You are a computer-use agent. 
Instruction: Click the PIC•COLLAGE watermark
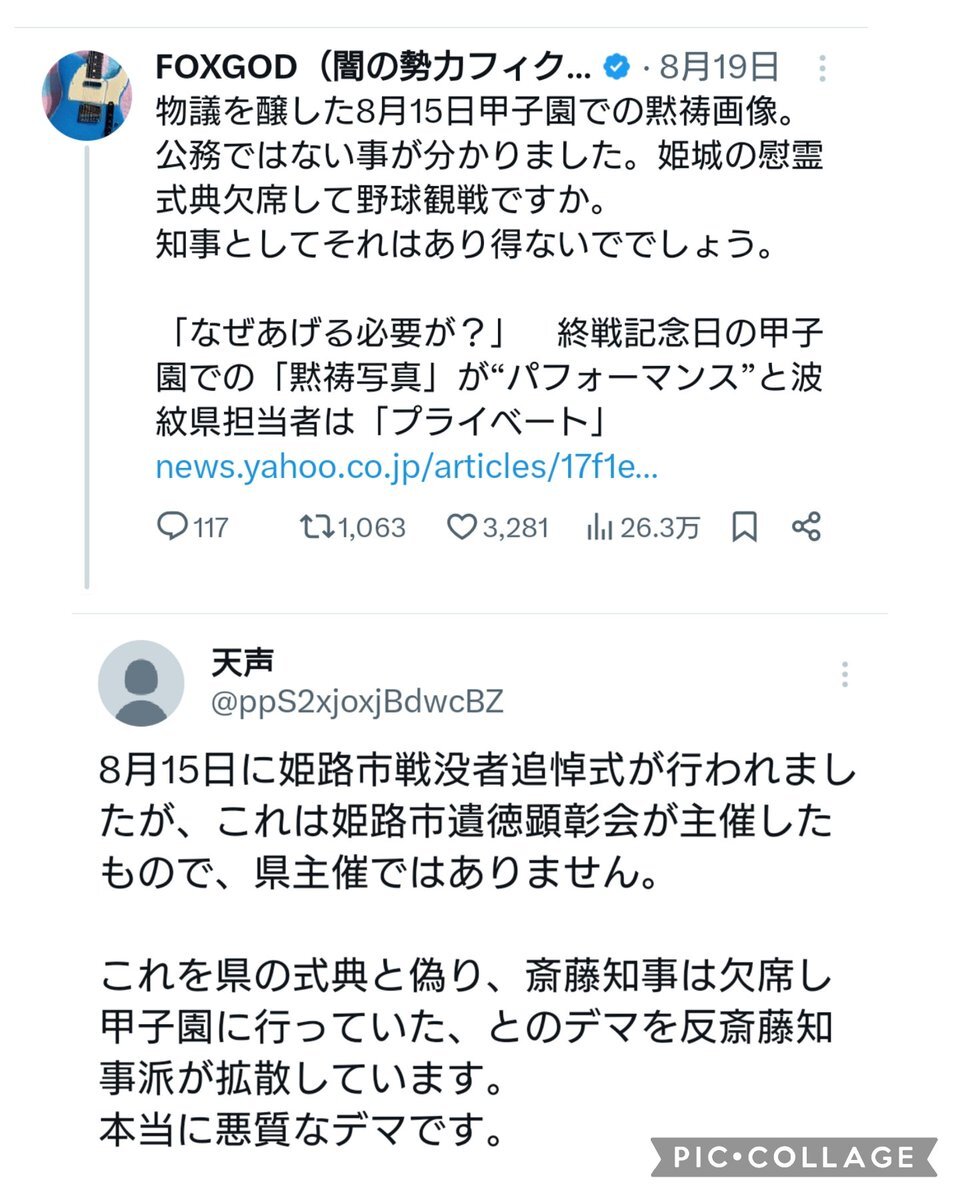793,1157
